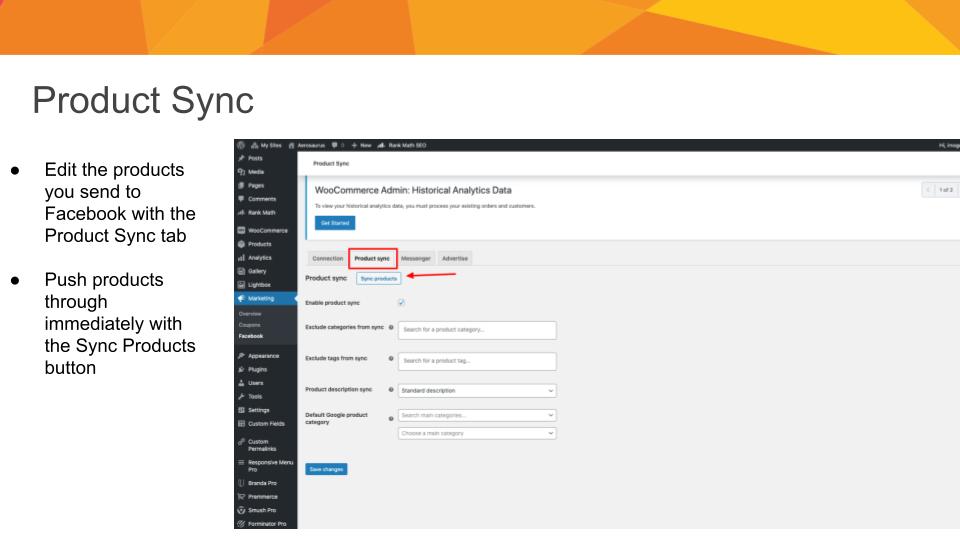This screenshot has height=540, width=960.
Task: Switch to the Product sync tab
Action: pos(372,258)
